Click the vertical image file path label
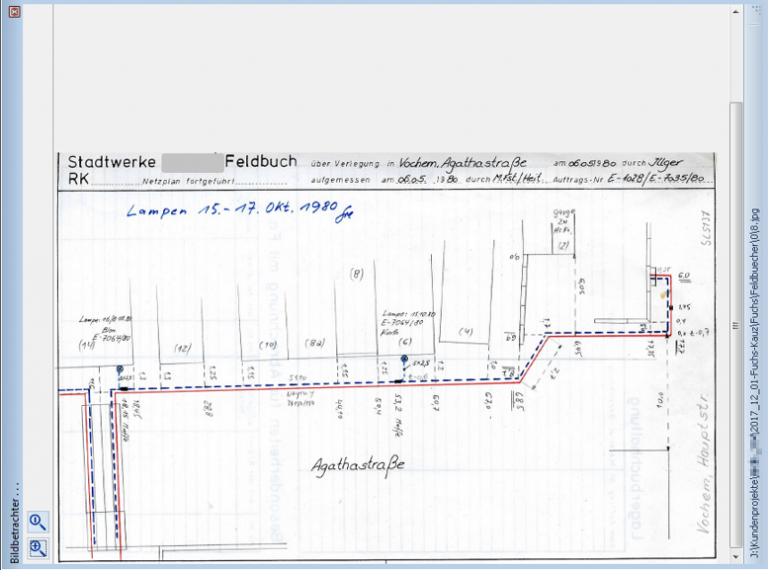The image size is (768, 570). (x=755, y=380)
